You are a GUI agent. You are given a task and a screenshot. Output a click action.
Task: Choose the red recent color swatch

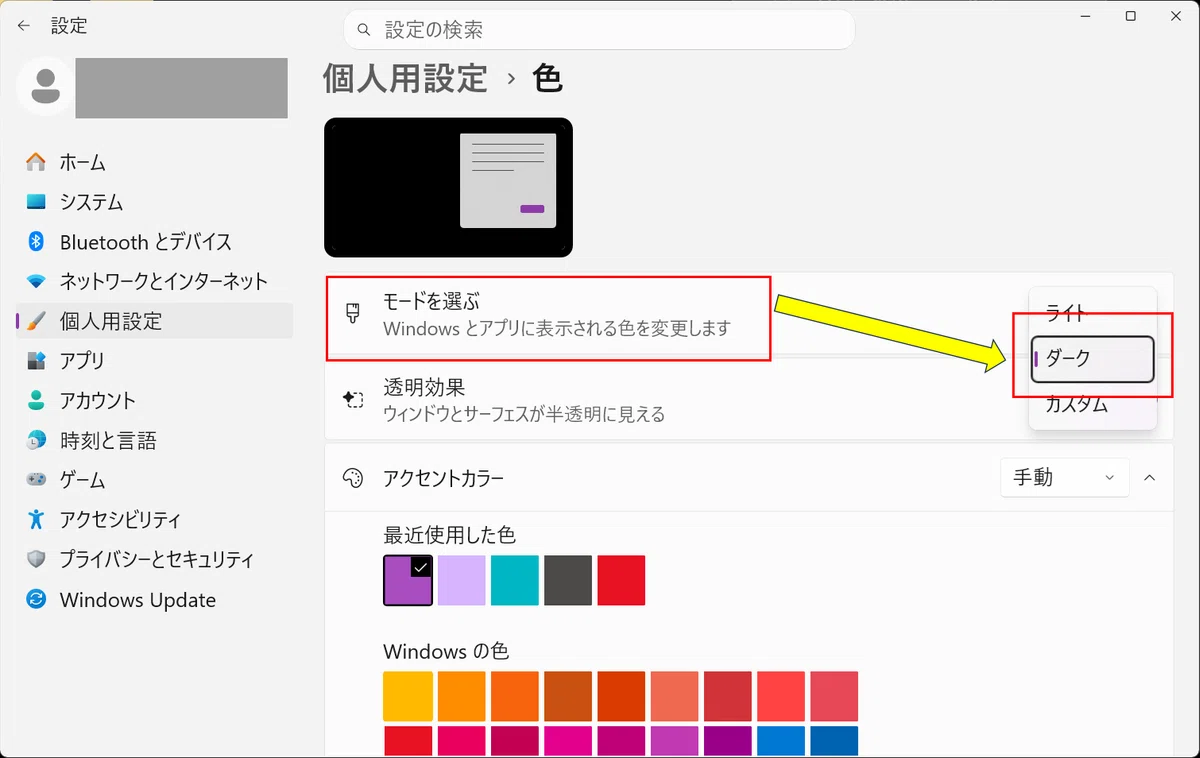pos(621,581)
